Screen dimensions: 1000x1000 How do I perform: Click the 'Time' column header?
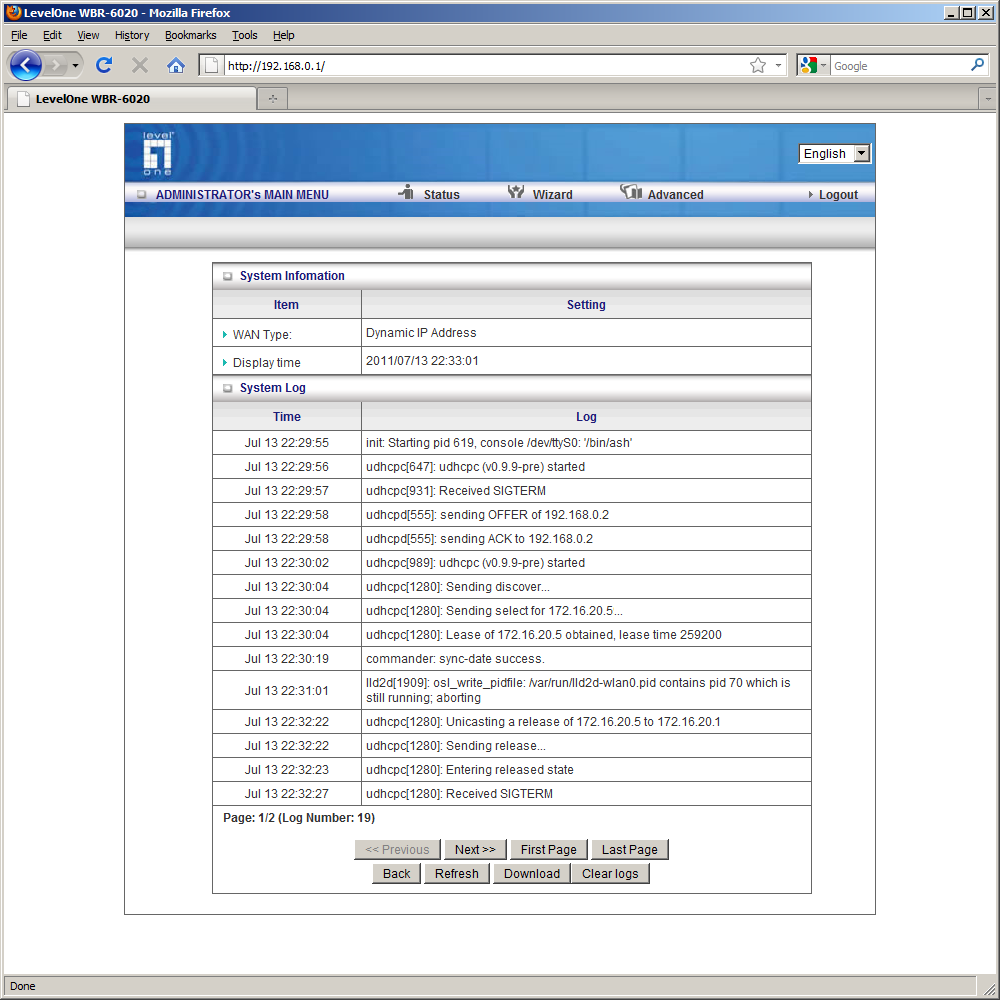[x=287, y=416]
